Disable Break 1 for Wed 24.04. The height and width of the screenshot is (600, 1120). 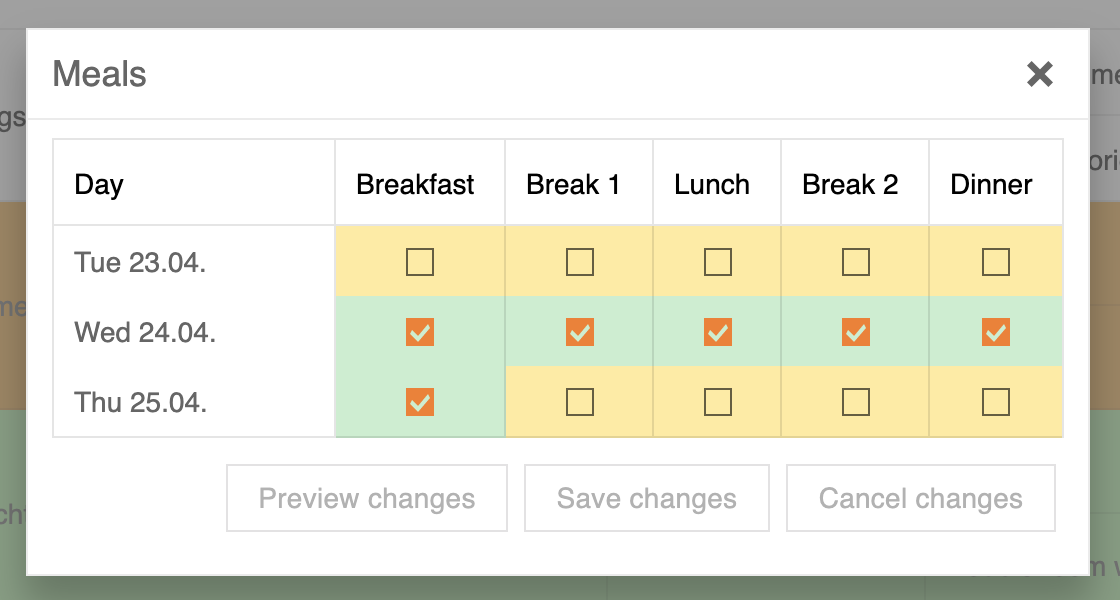click(580, 332)
